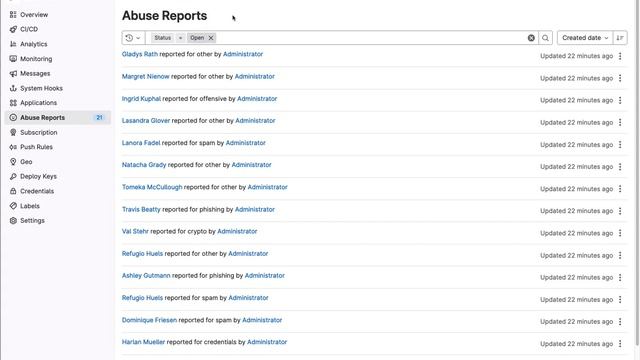Image resolution: width=640 pixels, height=360 pixels.
Task: Click the Subscription sidebar icon
Action: pyautogui.click(x=13, y=132)
